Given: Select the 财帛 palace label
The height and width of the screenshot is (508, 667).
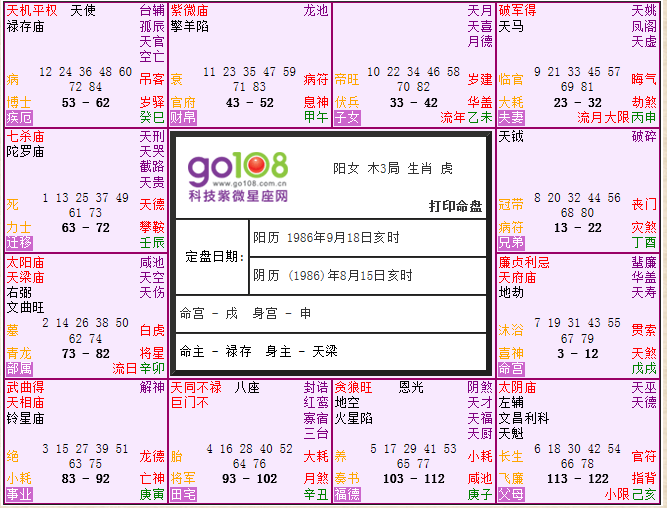Looking at the screenshot, I should pos(183,117).
